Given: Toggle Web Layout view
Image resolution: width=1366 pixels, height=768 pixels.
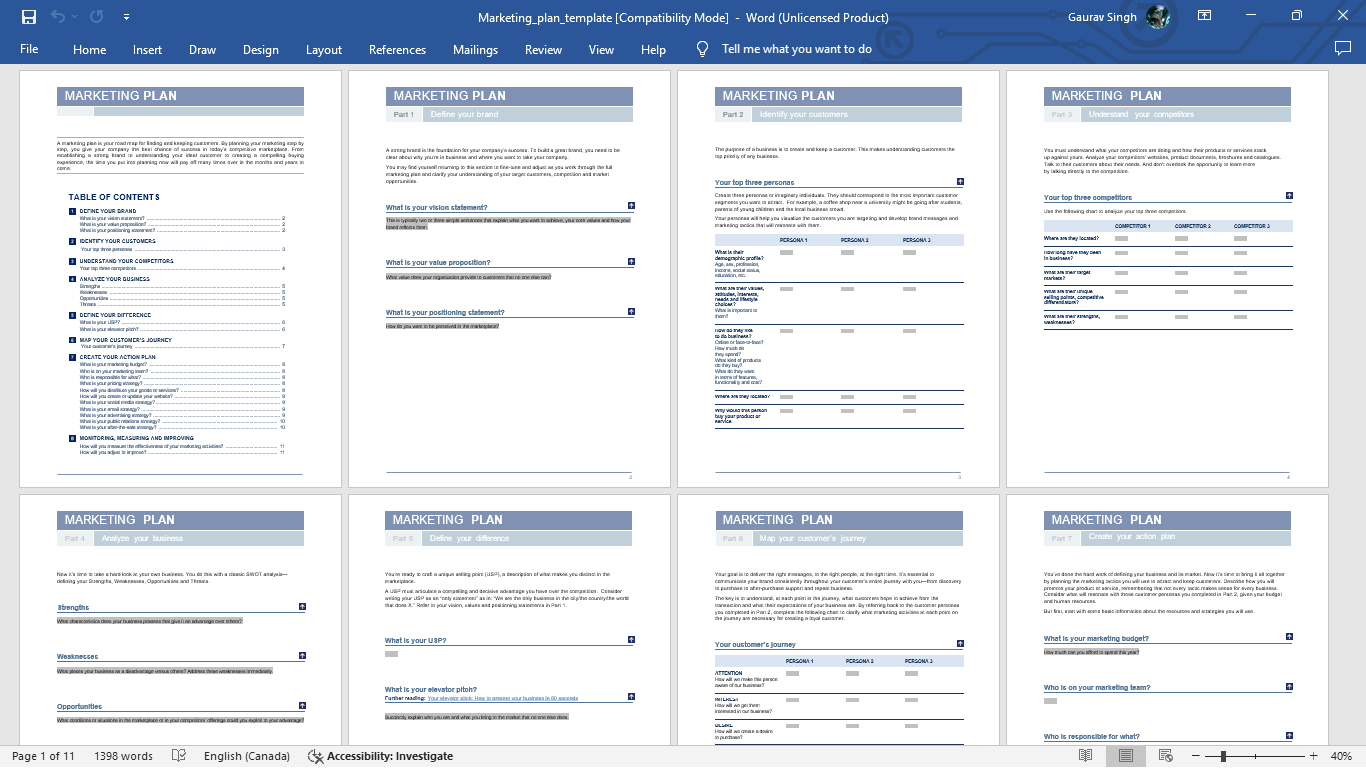Looking at the screenshot, I should [1166, 756].
